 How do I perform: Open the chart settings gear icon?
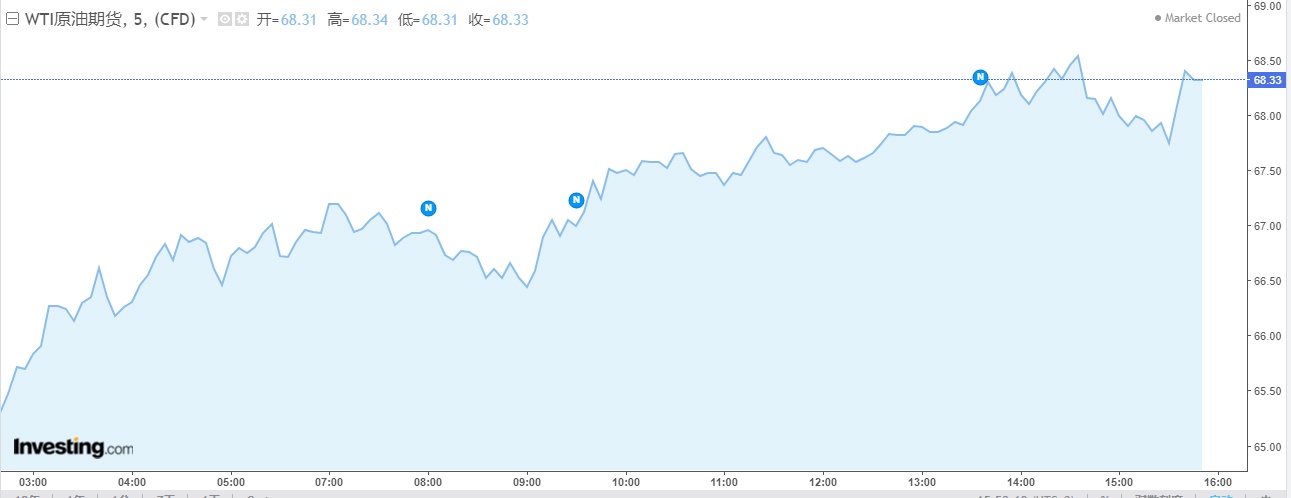click(241, 19)
